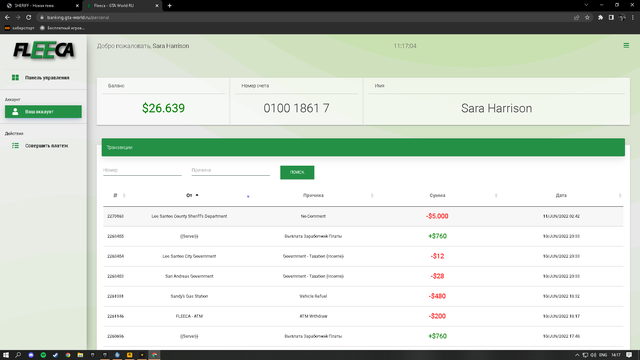
Task: Open Discord from the taskbar
Action: coord(31,355)
